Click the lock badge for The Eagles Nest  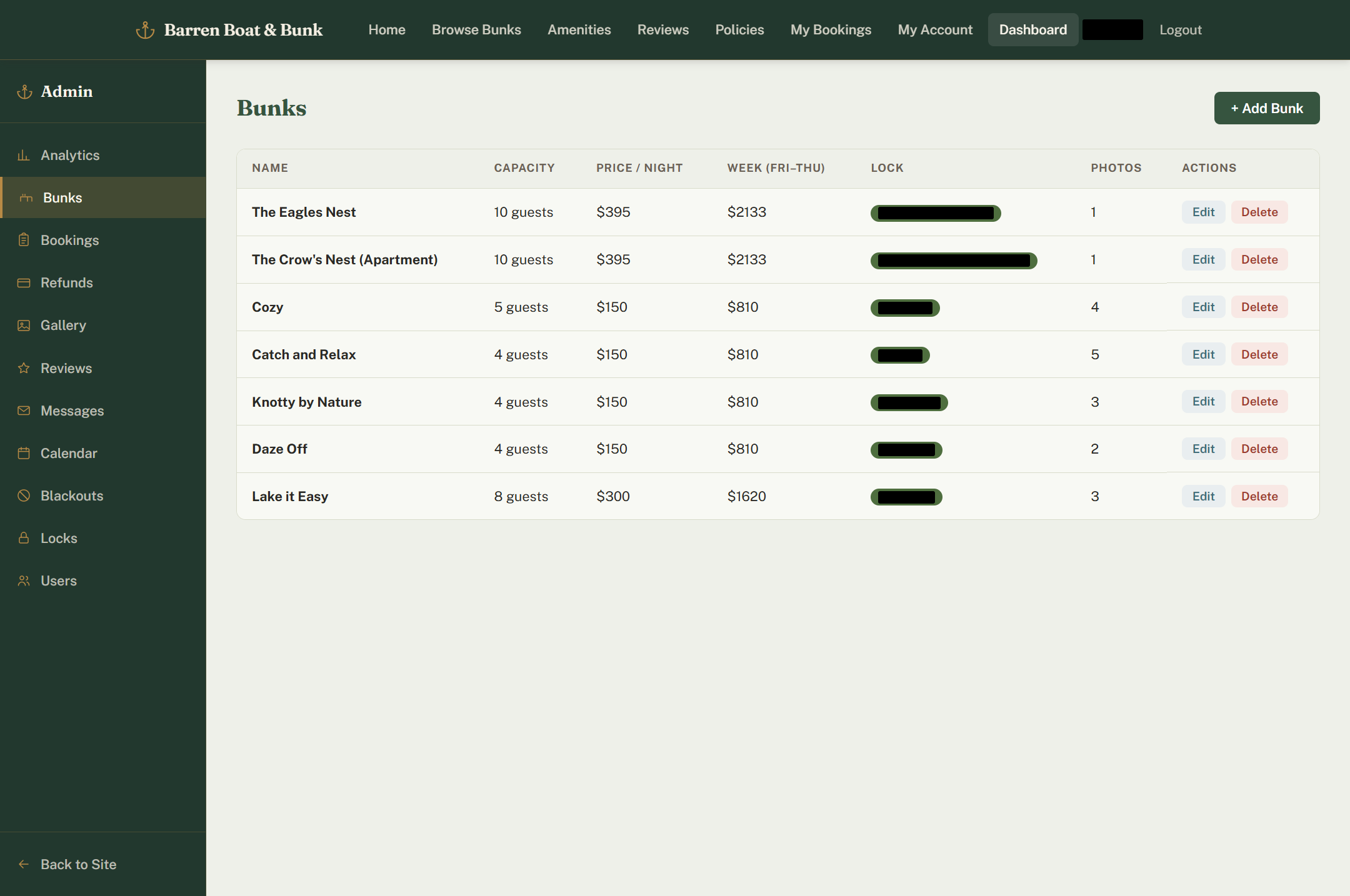coord(936,213)
